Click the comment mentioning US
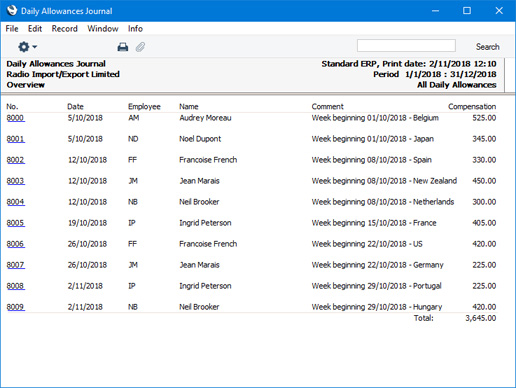Image resolution: width=516 pixels, height=388 pixels. click(367, 244)
